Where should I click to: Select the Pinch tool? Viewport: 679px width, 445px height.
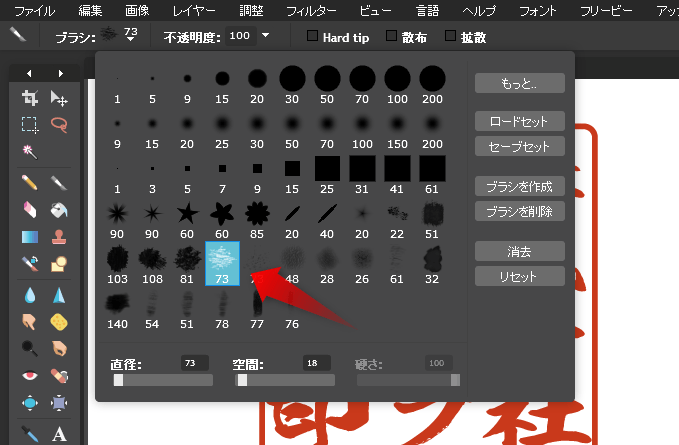(59, 403)
